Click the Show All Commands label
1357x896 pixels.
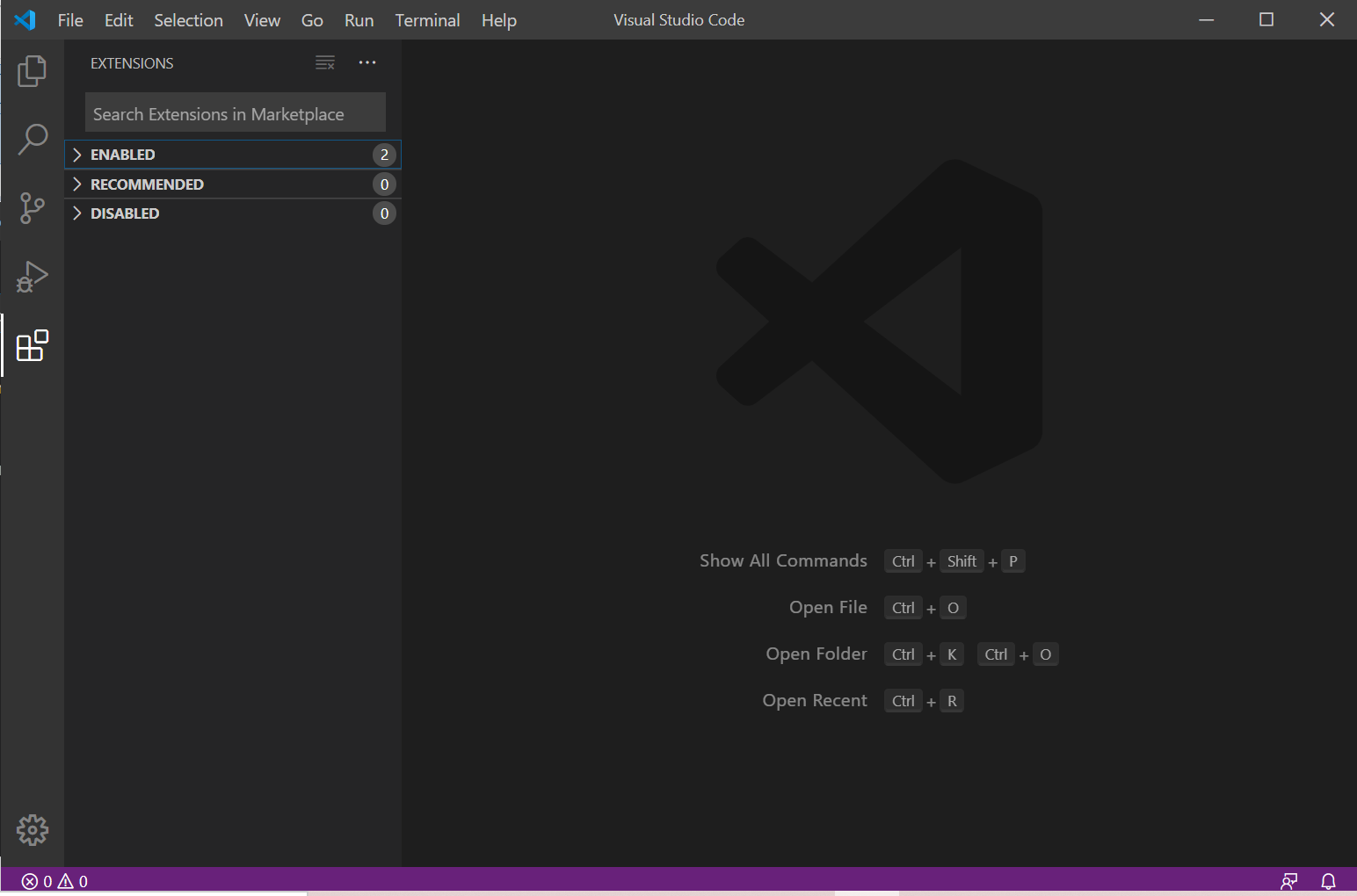pyautogui.click(x=783, y=560)
